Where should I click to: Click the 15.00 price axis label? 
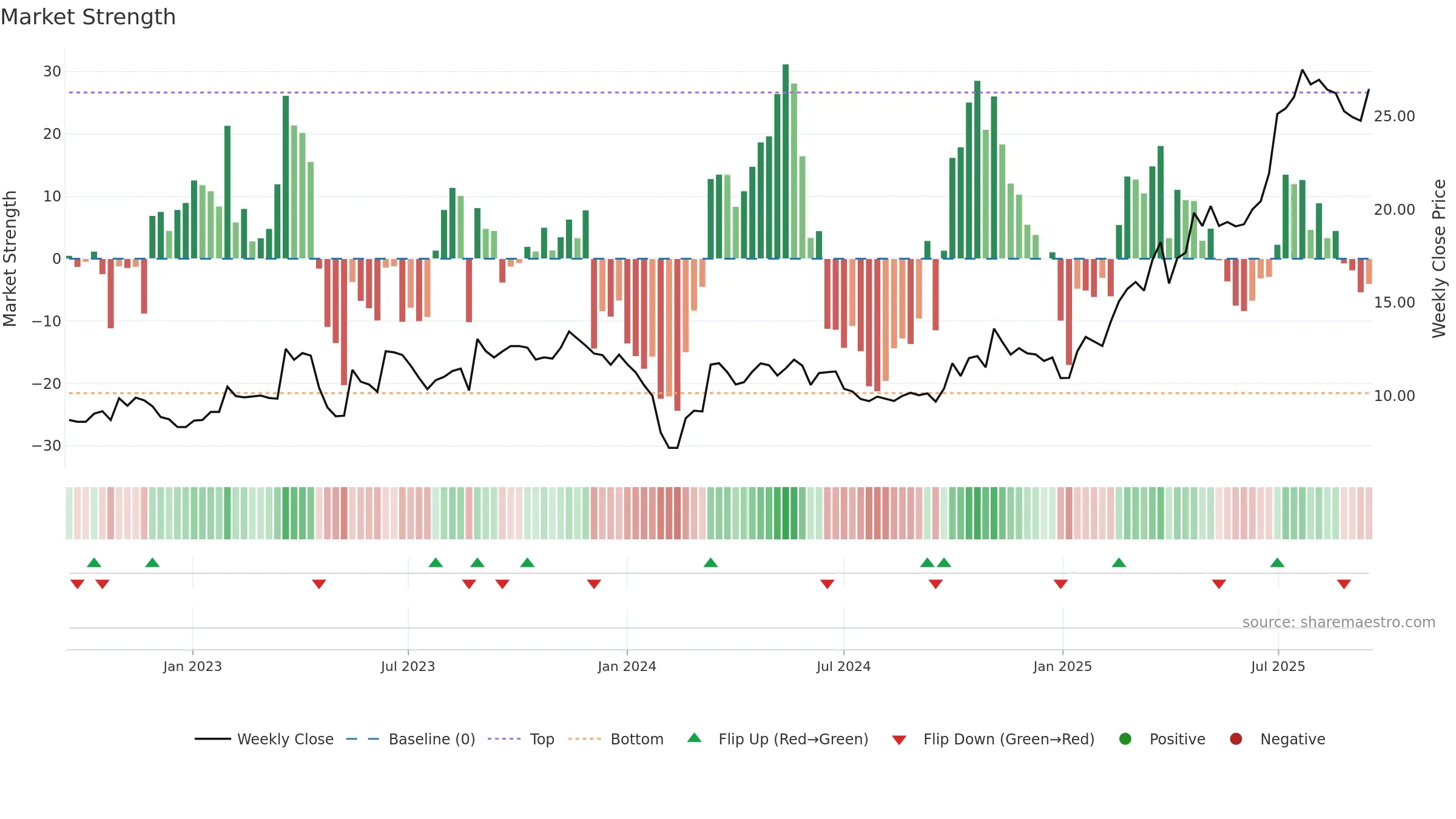click(x=1394, y=302)
